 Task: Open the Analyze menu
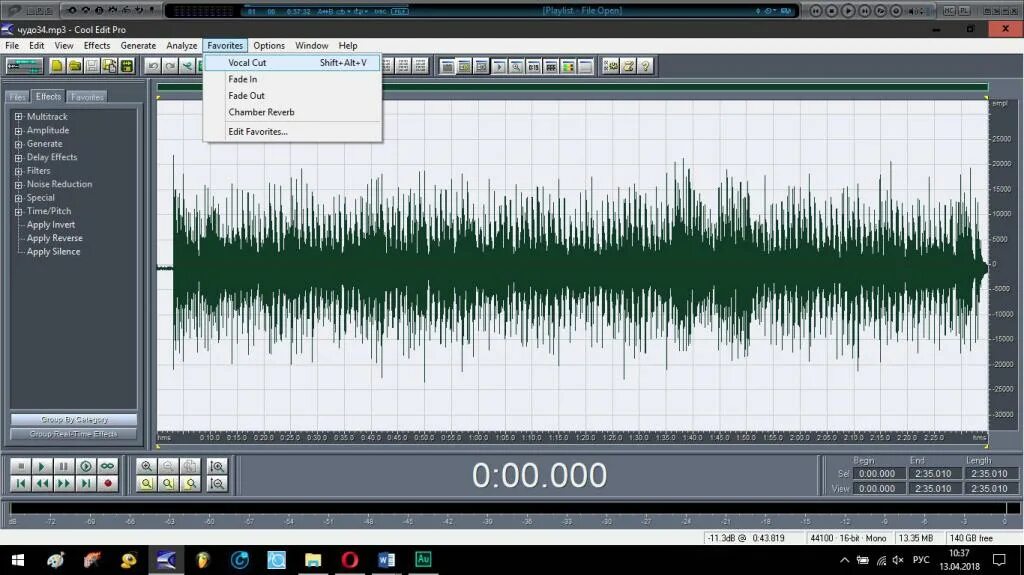point(182,46)
